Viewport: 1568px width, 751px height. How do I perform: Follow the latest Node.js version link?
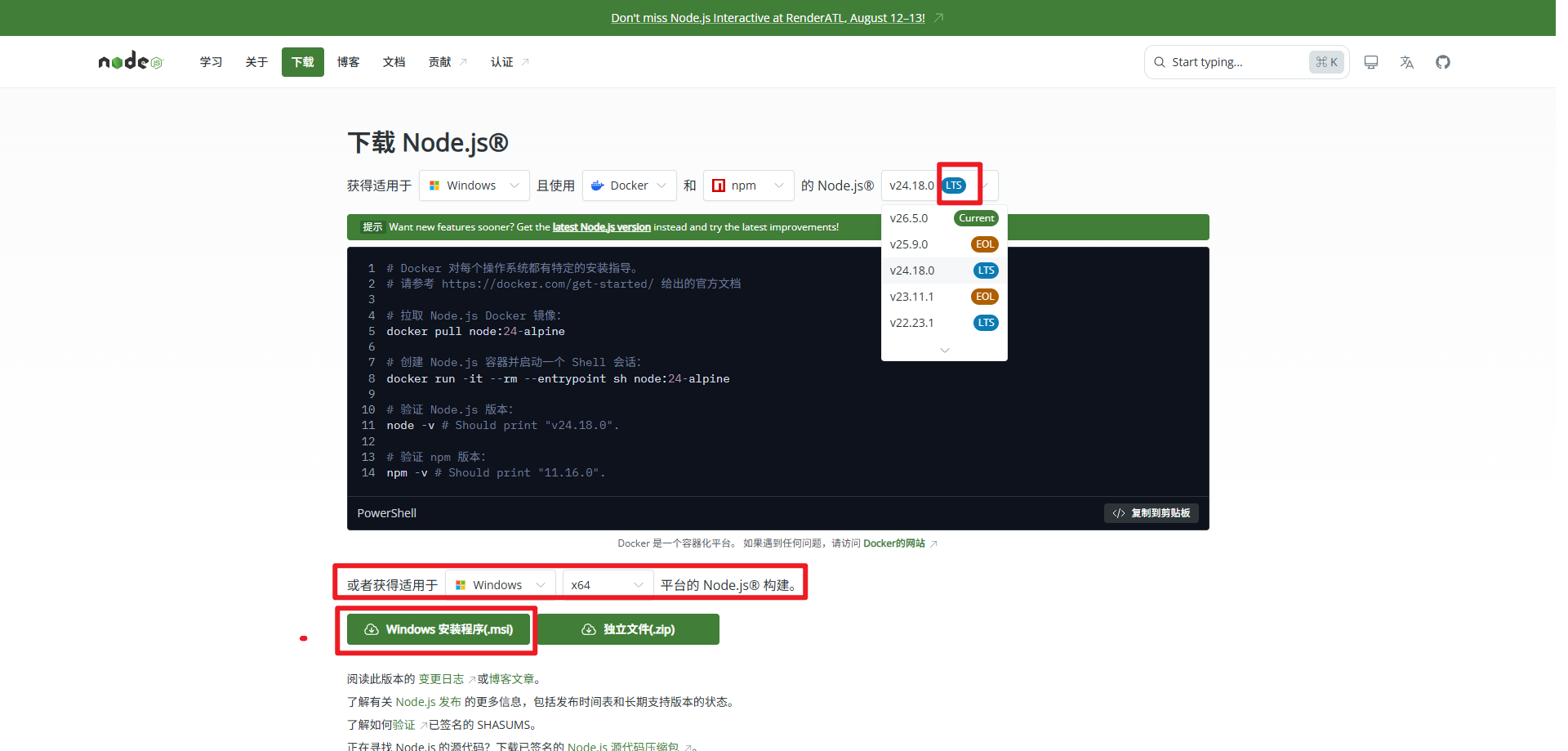(602, 227)
